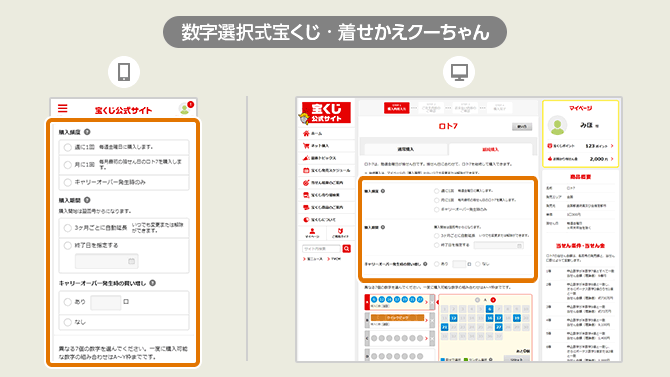Select desktop 週に1回 radio option
This screenshot has width=670, height=377.
click(x=436, y=191)
